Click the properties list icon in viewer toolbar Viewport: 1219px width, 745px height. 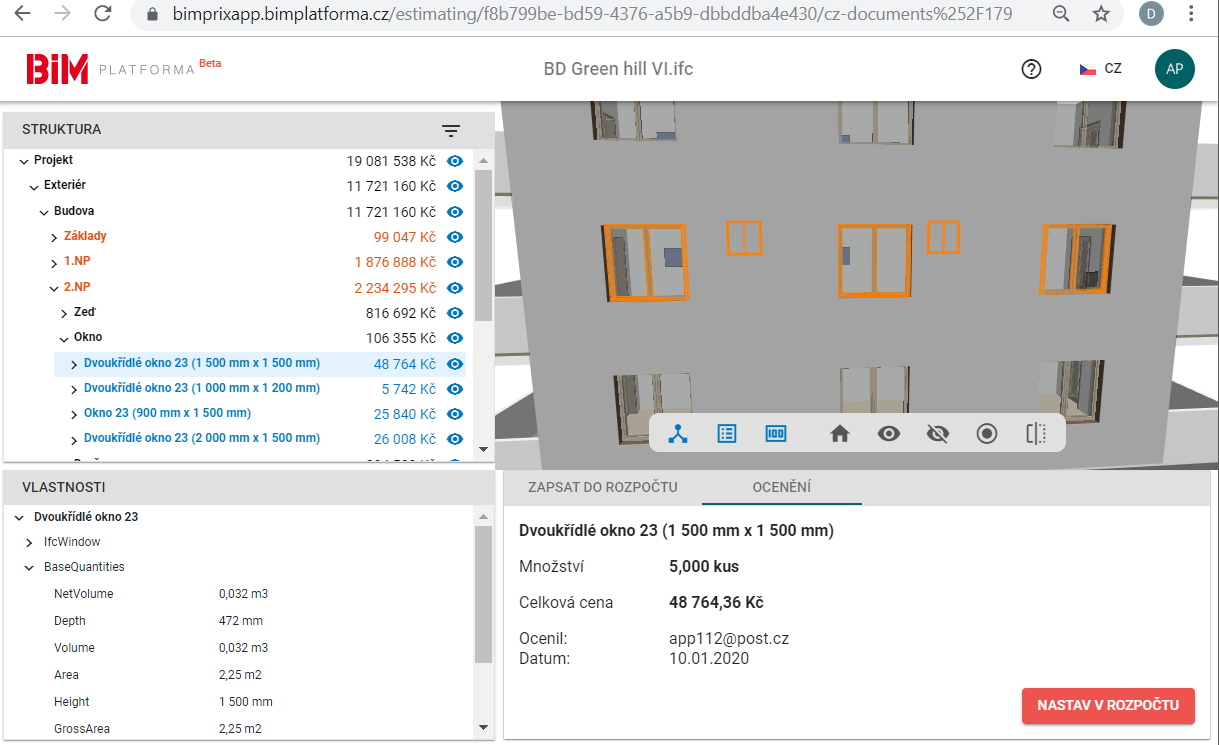727,433
